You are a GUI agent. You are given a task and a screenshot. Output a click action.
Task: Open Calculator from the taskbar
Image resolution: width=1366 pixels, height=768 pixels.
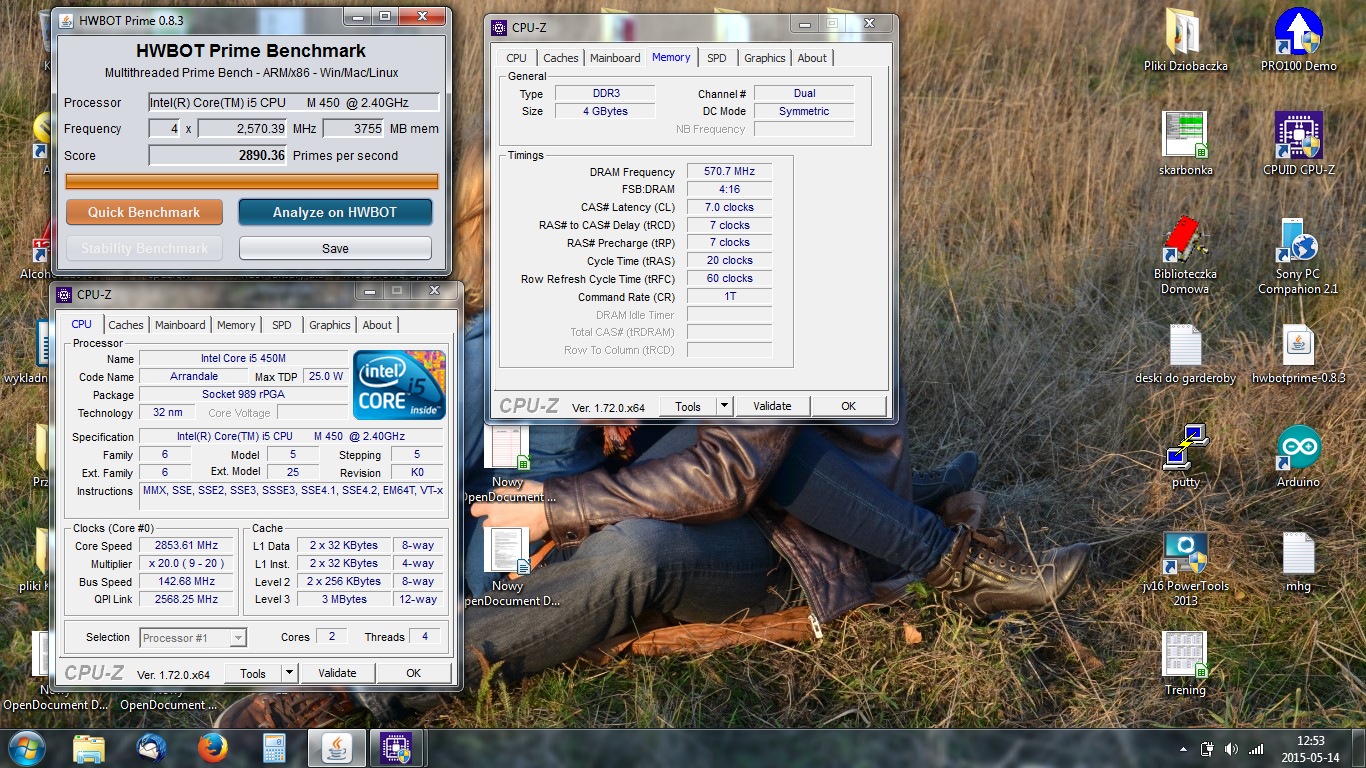pyautogui.click(x=274, y=747)
